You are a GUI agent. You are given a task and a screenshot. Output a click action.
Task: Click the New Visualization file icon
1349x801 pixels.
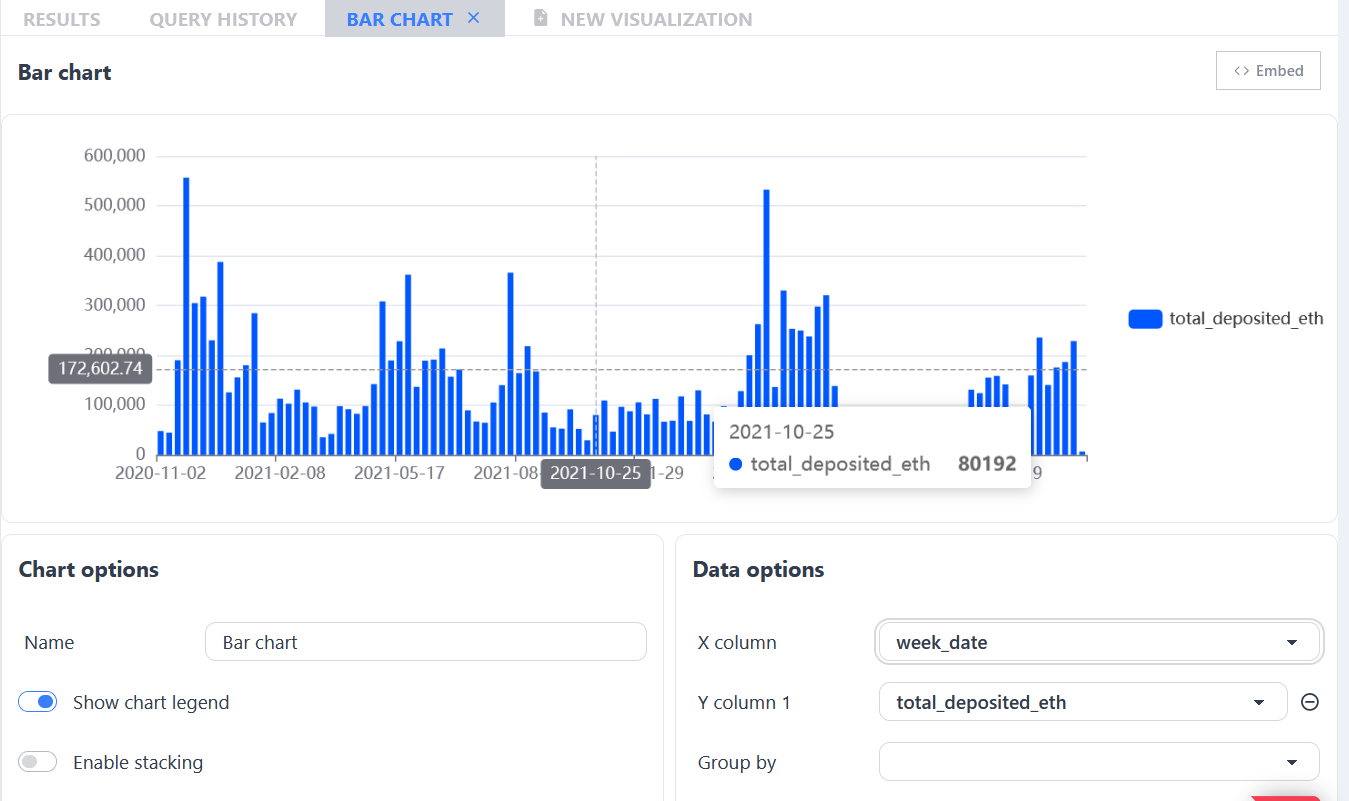click(x=540, y=18)
